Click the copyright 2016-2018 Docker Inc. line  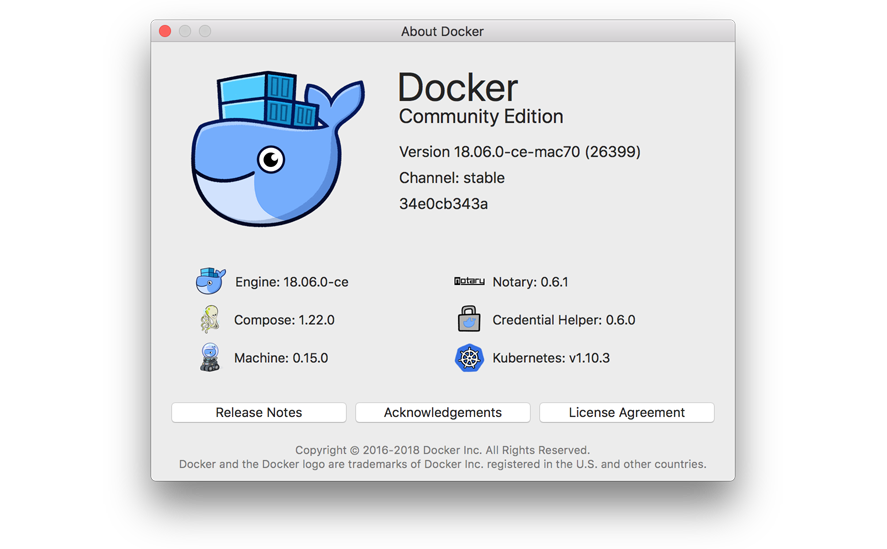pos(442,450)
